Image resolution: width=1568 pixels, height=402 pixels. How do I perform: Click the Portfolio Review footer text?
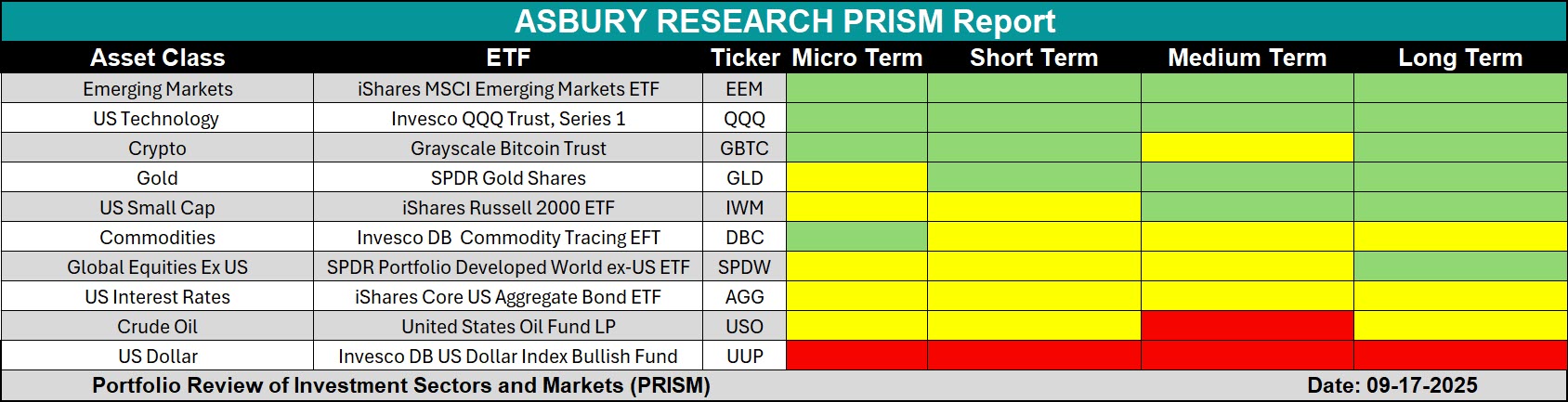tap(400, 386)
